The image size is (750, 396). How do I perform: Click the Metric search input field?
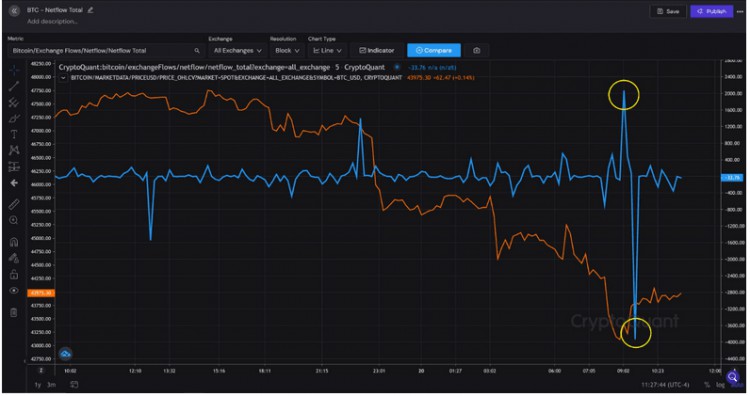[106, 50]
